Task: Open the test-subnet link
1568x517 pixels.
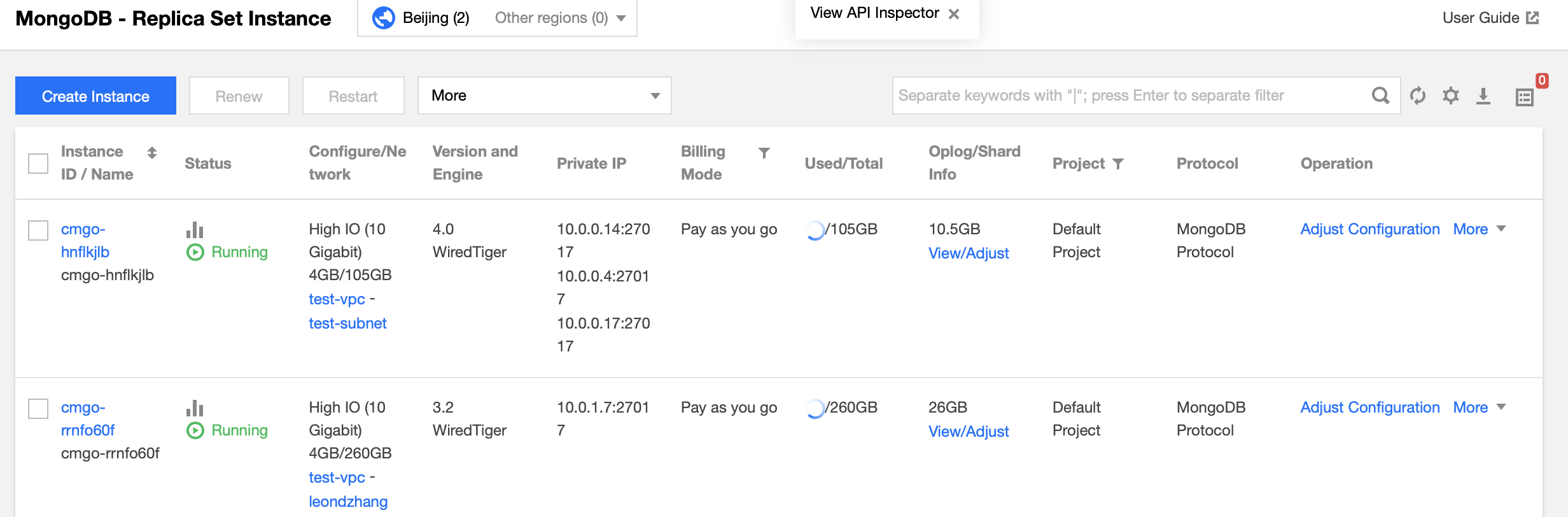Action: point(347,323)
